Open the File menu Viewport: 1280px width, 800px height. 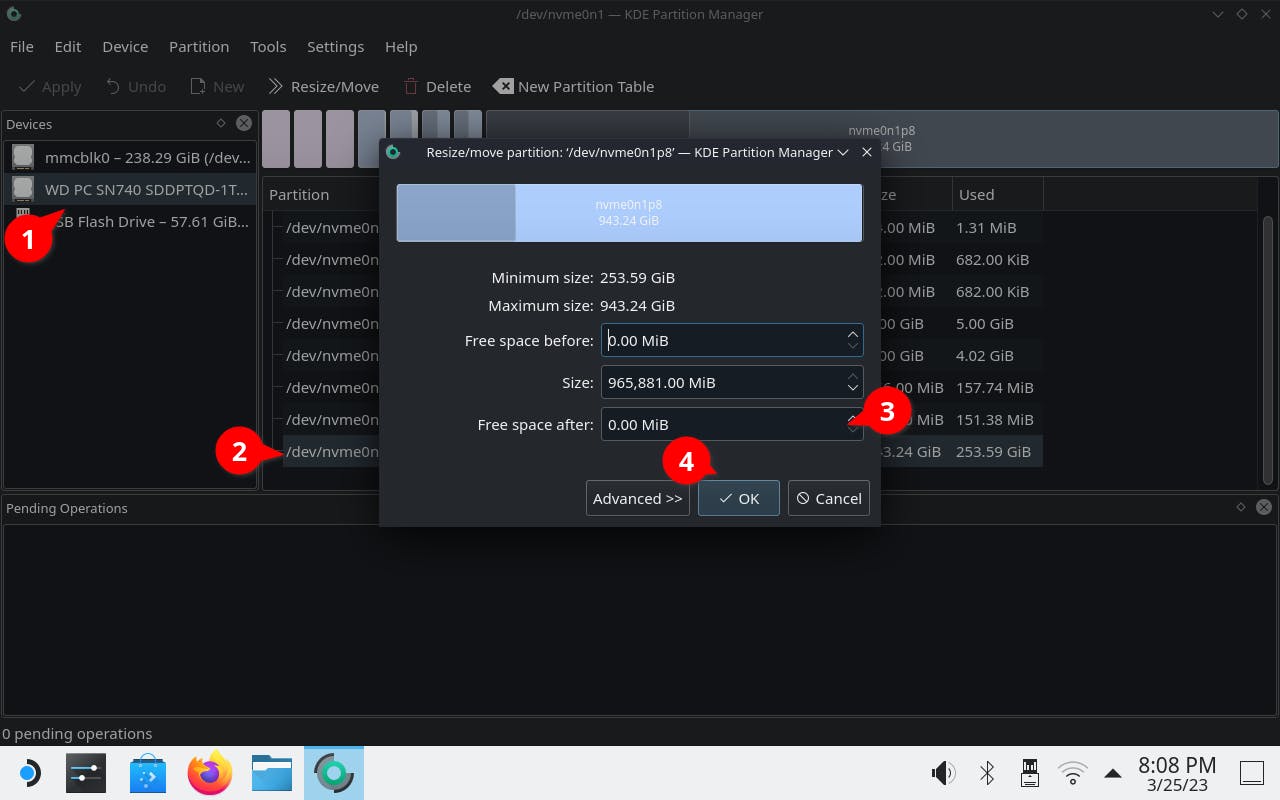pyautogui.click(x=21, y=47)
